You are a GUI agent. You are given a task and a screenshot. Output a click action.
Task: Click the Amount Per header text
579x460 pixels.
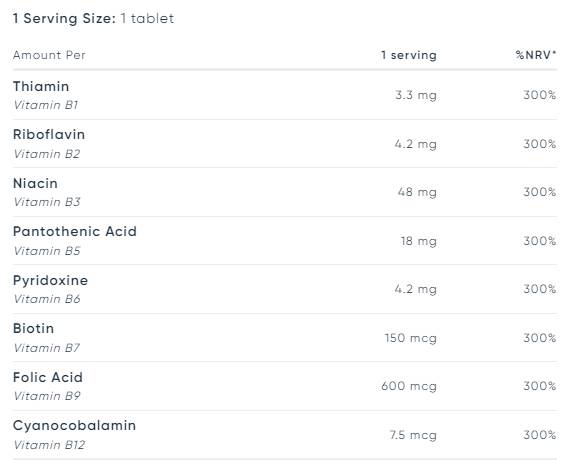49,55
